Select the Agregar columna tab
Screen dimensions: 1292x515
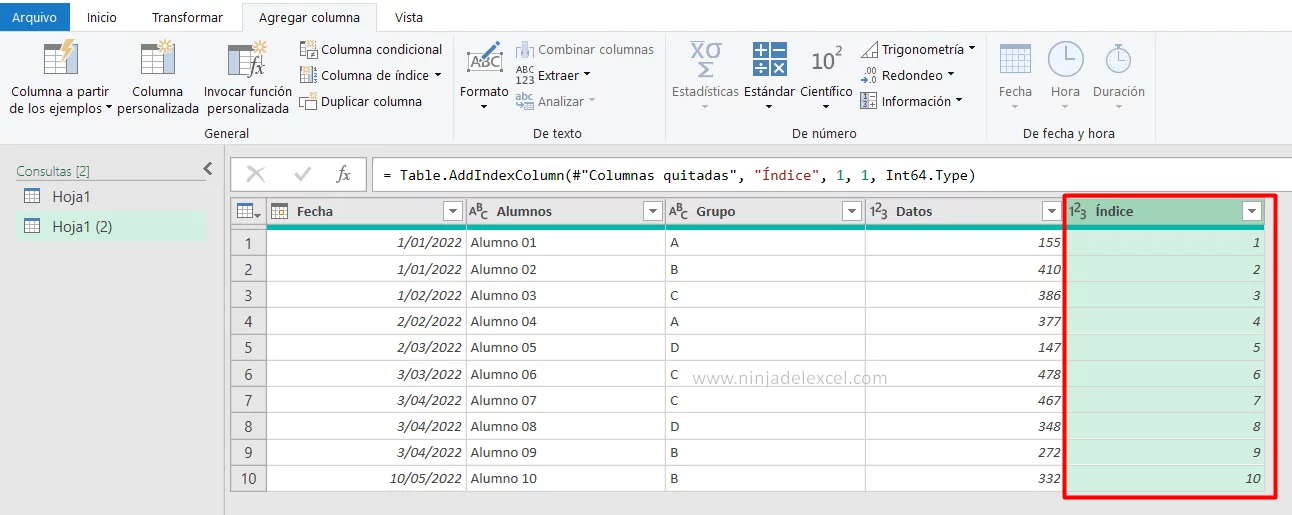pyautogui.click(x=309, y=17)
